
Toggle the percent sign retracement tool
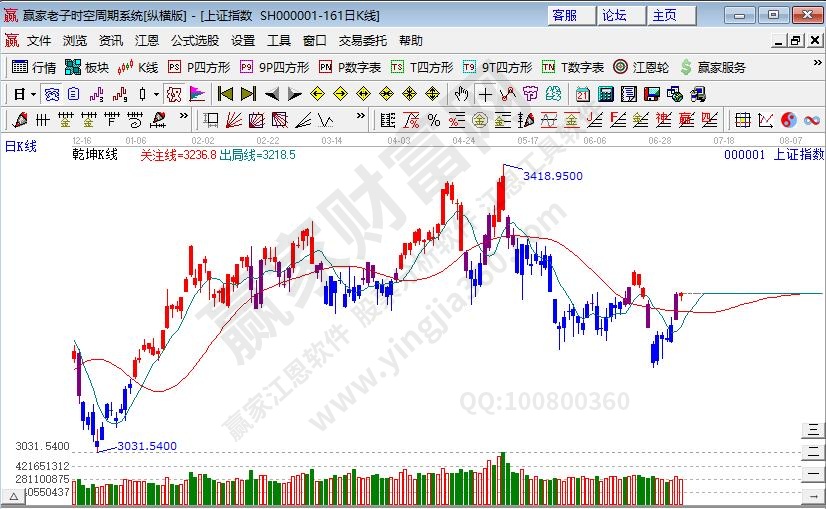pyautogui.click(x=433, y=120)
